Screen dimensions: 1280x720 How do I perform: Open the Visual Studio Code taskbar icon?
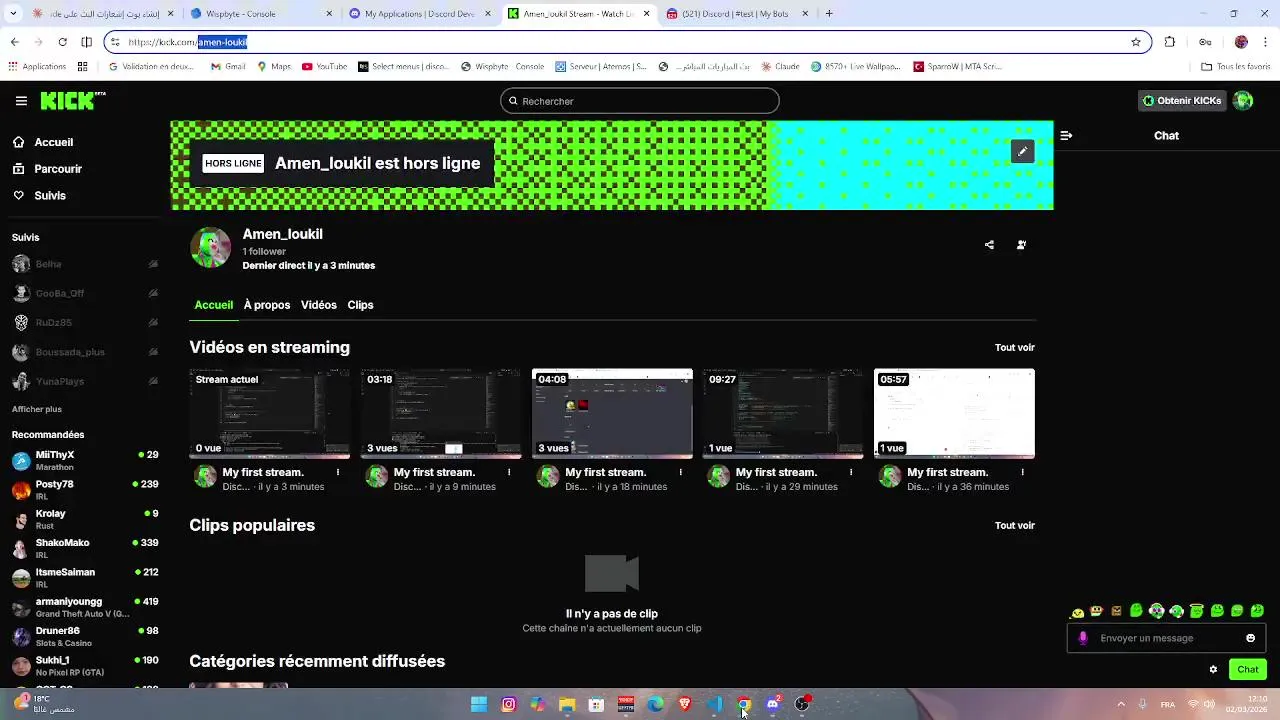click(714, 704)
